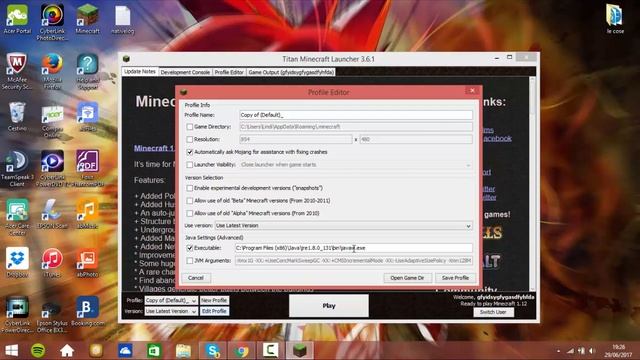Screen dimensions: 640x360
Task: Open the iTunes desktop icon
Action: coord(52,262)
